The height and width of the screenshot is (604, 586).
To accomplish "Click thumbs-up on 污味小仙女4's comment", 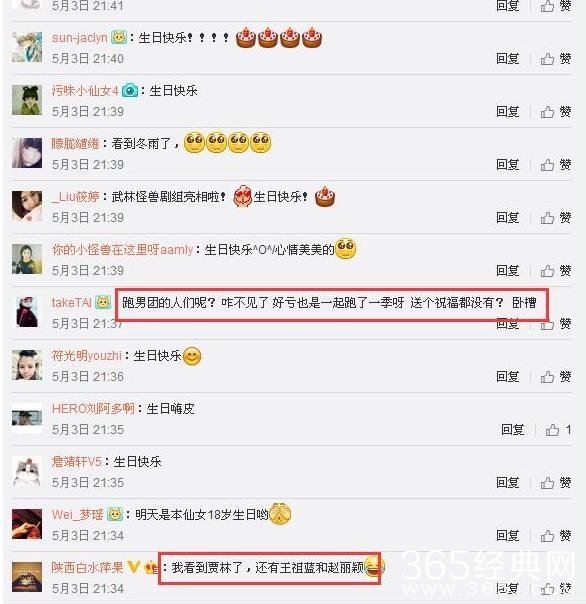I will coord(555,112).
